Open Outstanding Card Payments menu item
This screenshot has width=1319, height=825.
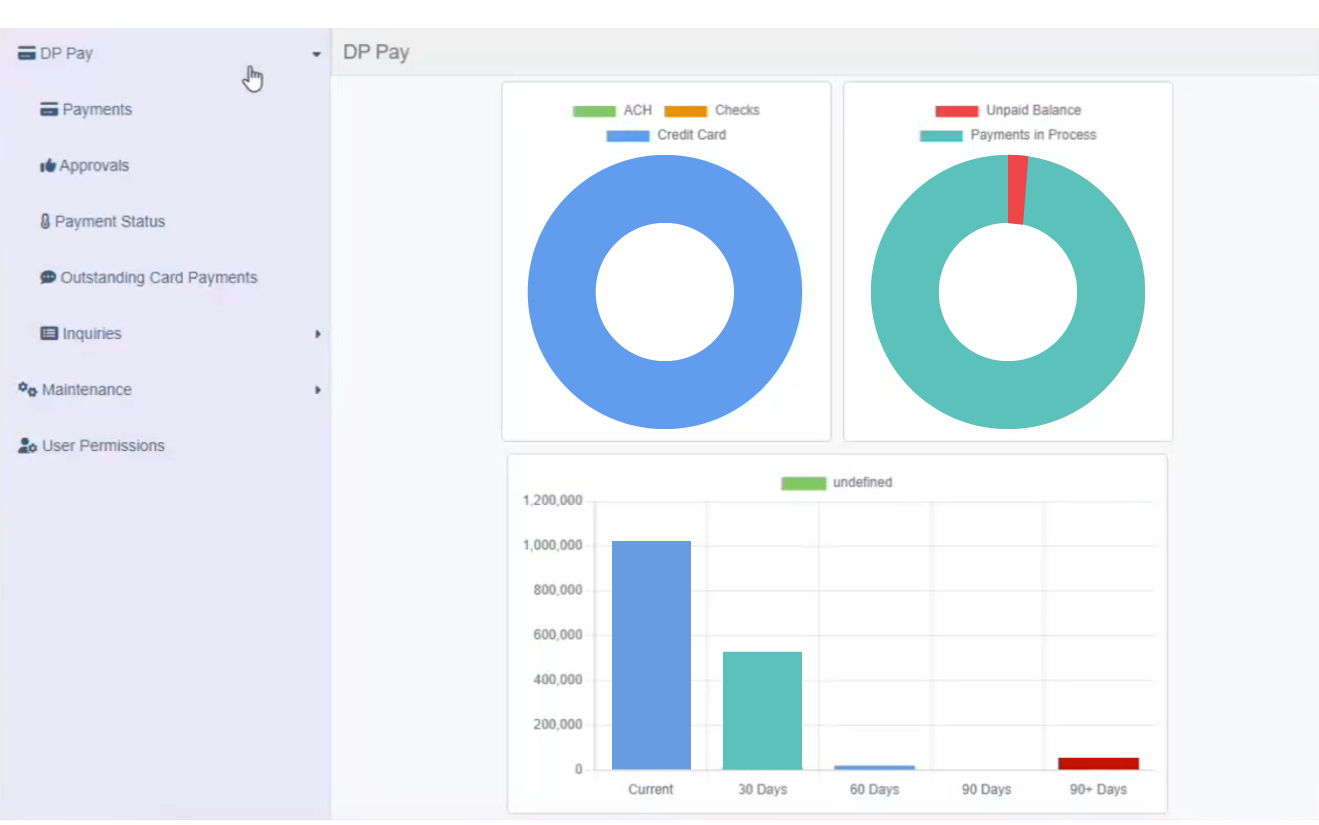pyautogui.click(x=158, y=278)
